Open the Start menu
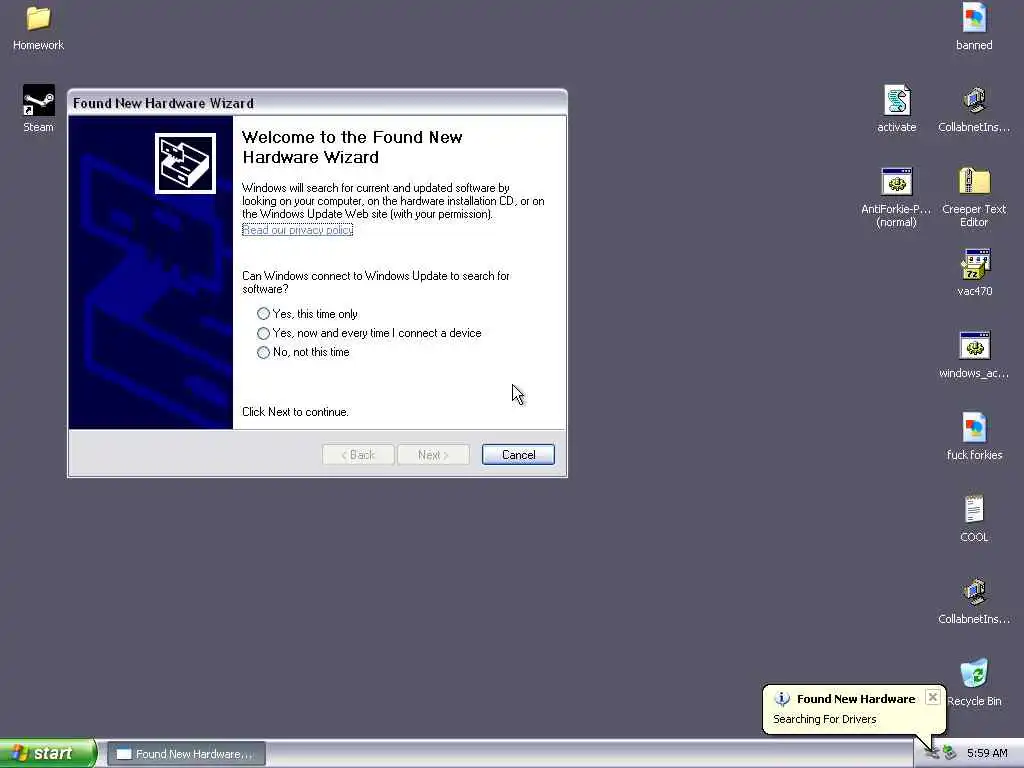The image size is (1024, 768). click(48, 753)
